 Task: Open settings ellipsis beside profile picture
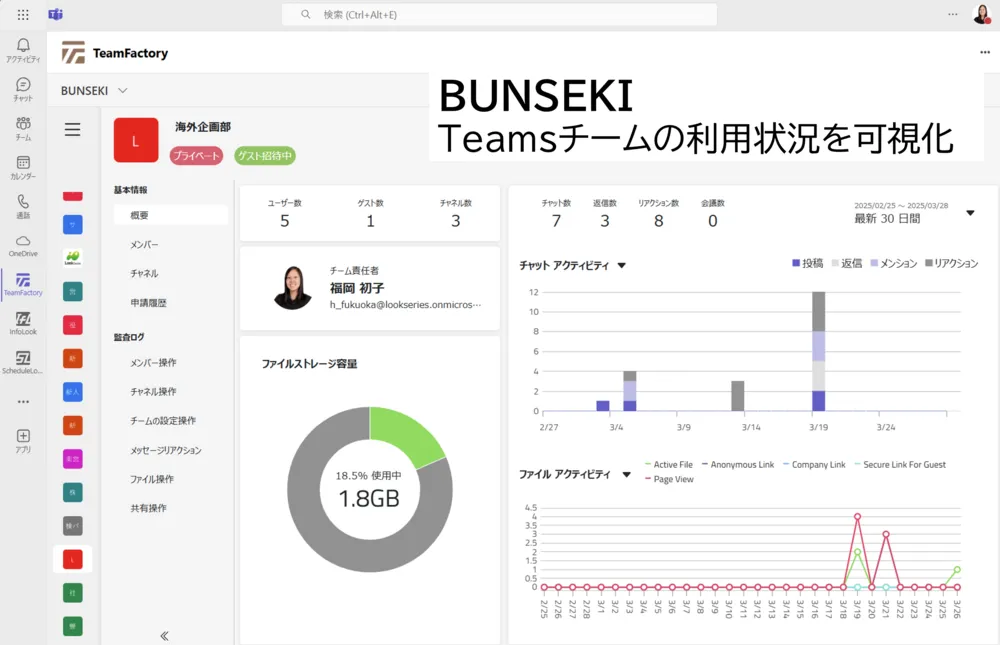coord(952,14)
